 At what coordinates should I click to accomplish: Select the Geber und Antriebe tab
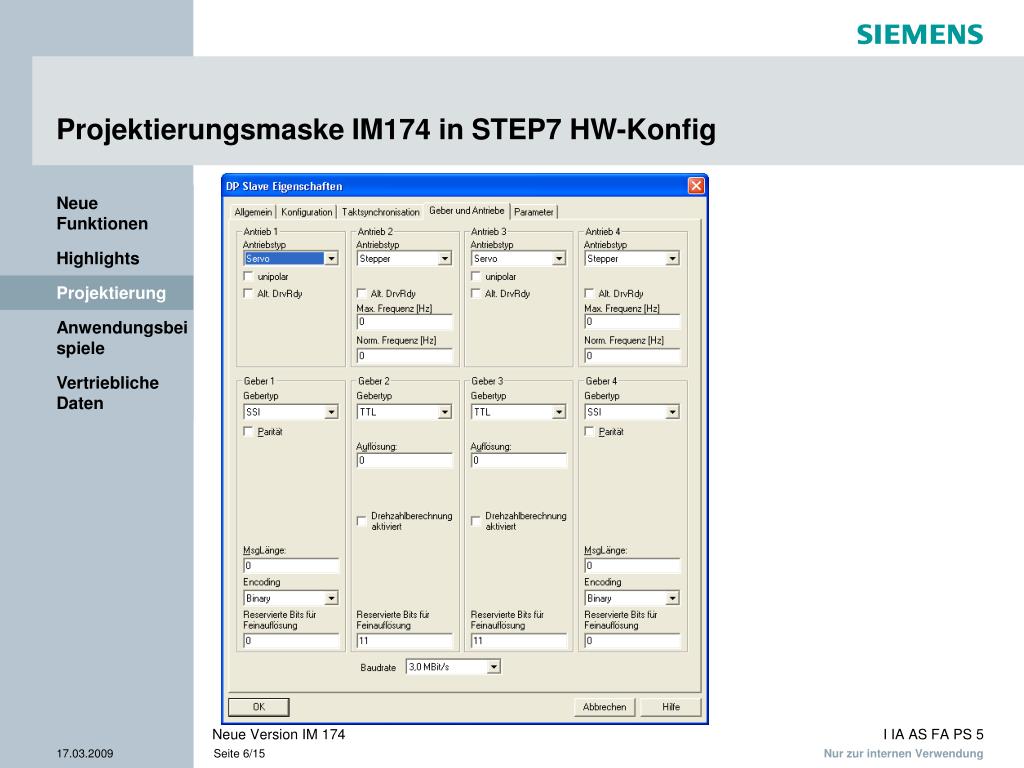pos(466,211)
